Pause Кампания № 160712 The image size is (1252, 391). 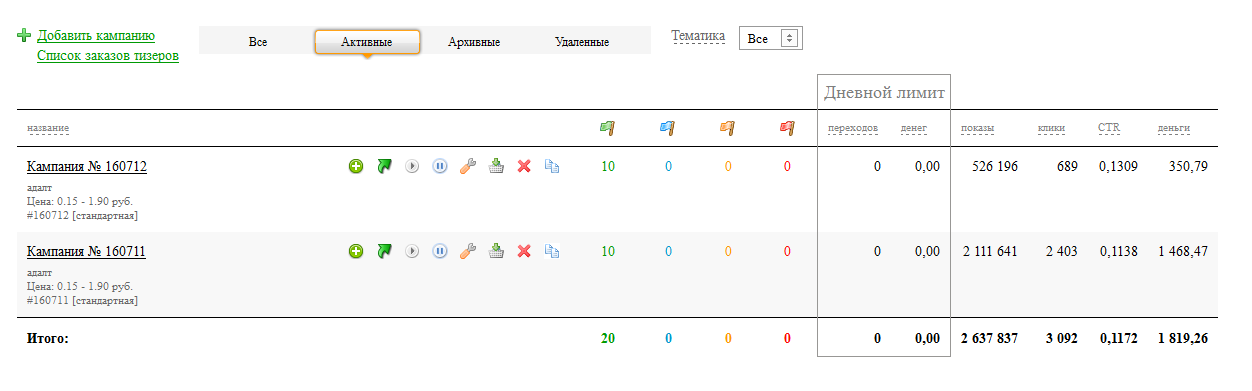440,166
